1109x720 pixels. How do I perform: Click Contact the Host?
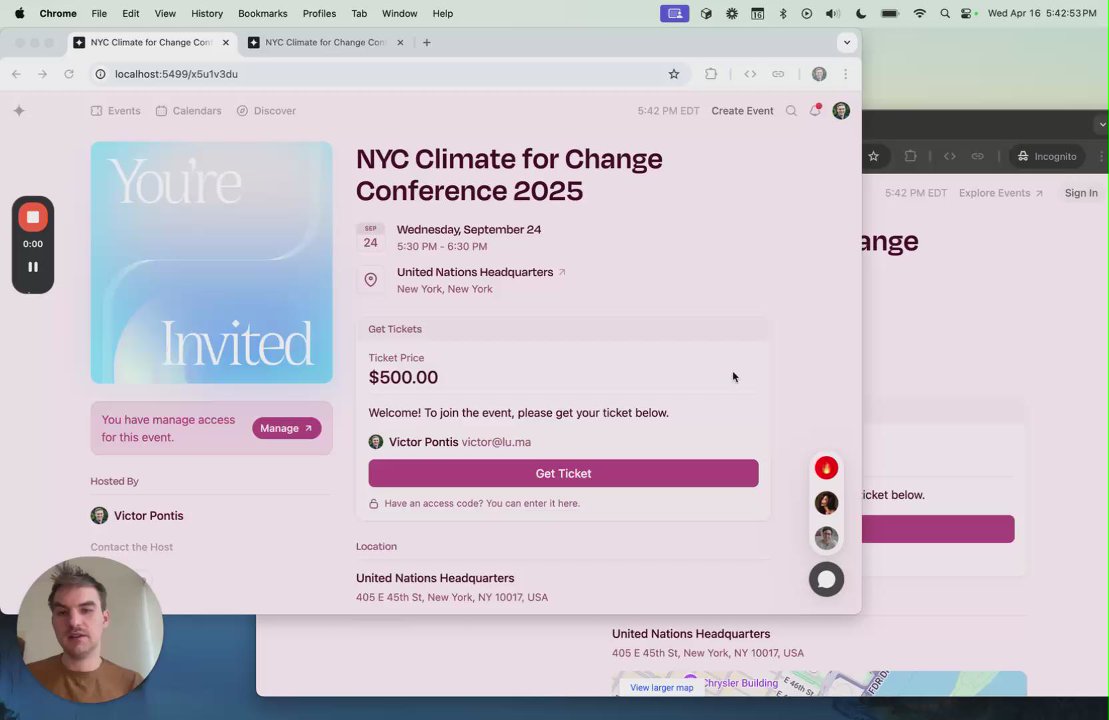(x=132, y=547)
